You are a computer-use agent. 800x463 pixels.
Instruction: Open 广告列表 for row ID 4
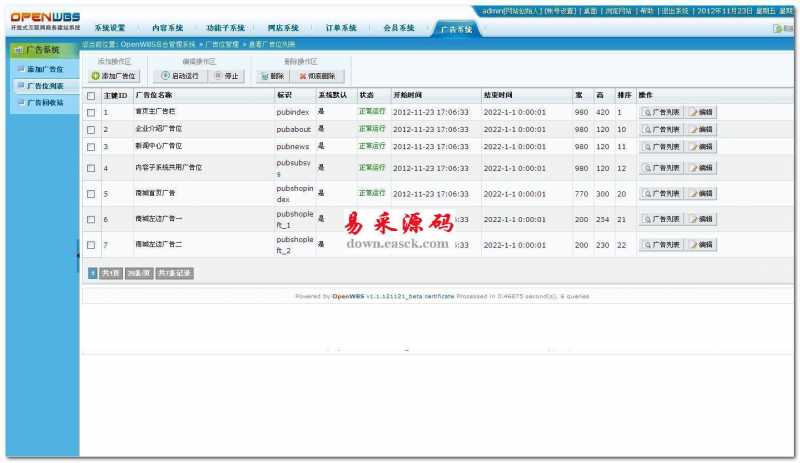click(661, 168)
